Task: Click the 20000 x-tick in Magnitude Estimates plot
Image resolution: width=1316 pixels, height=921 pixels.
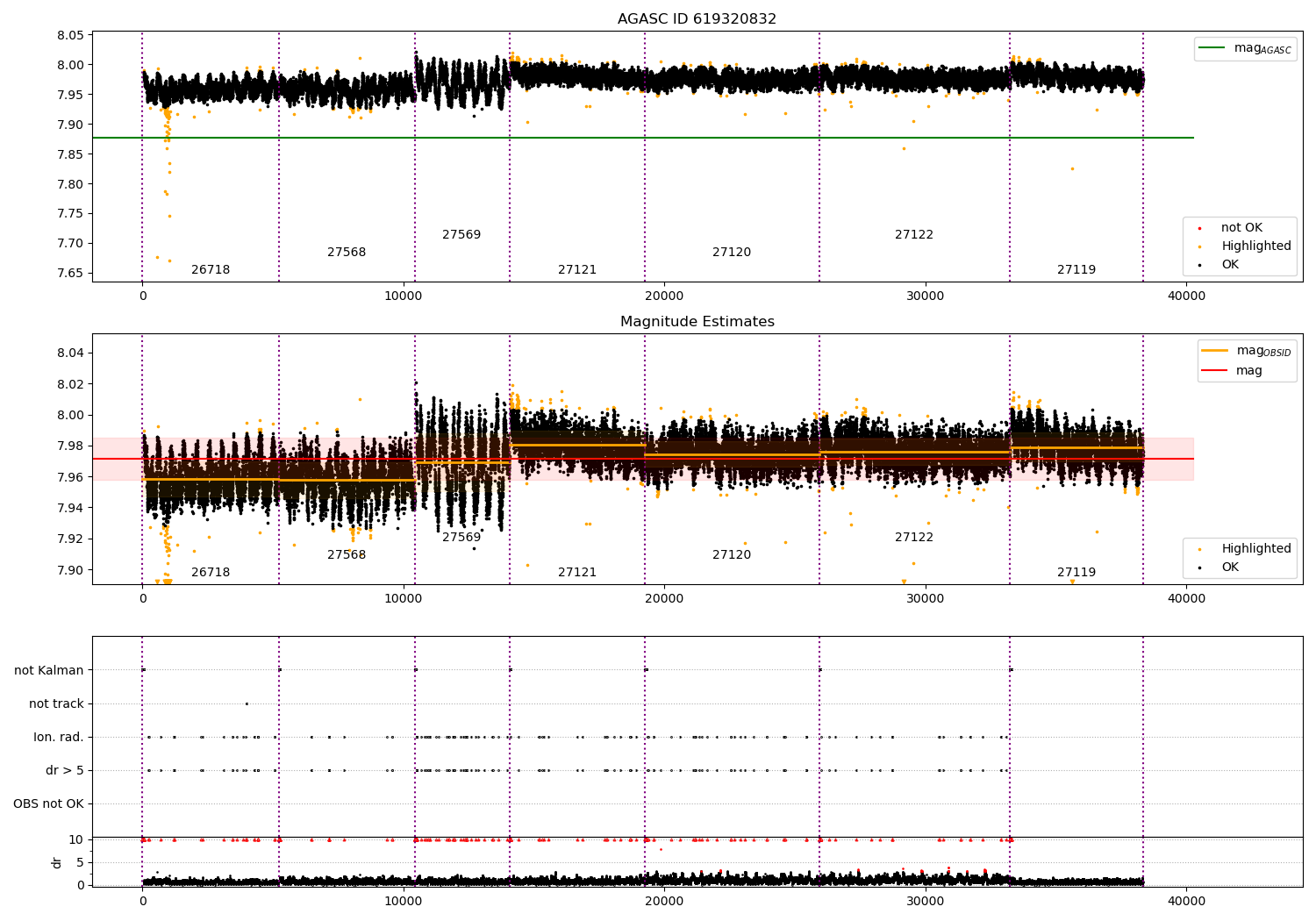Action: (664, 599)
